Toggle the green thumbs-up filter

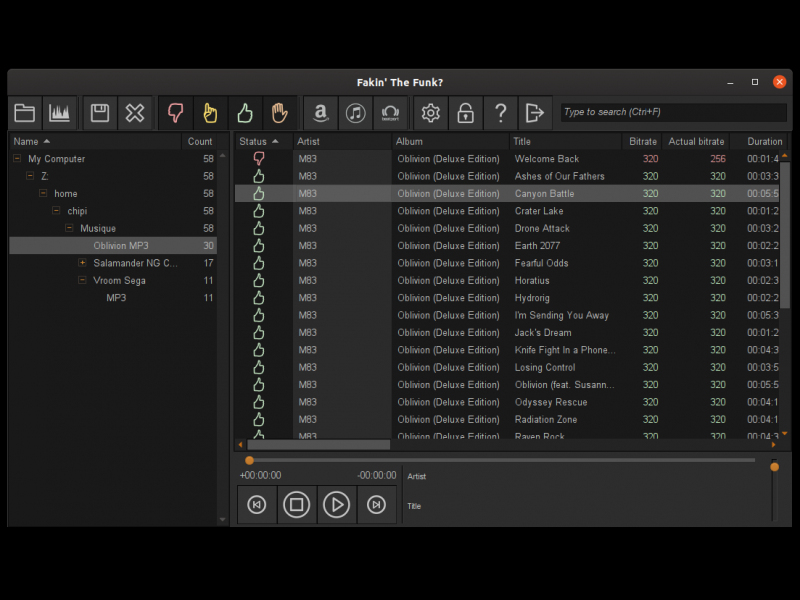pos(243,113)
